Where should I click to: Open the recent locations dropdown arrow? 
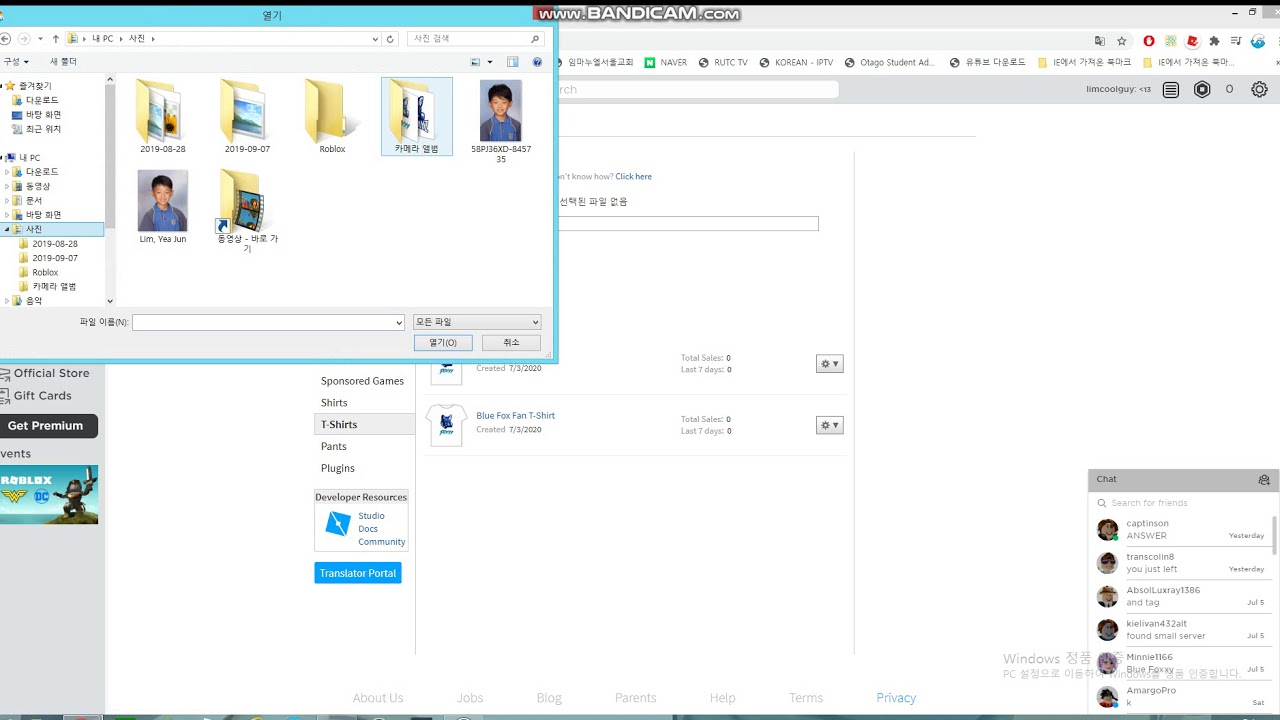click(x=39, y=39)
